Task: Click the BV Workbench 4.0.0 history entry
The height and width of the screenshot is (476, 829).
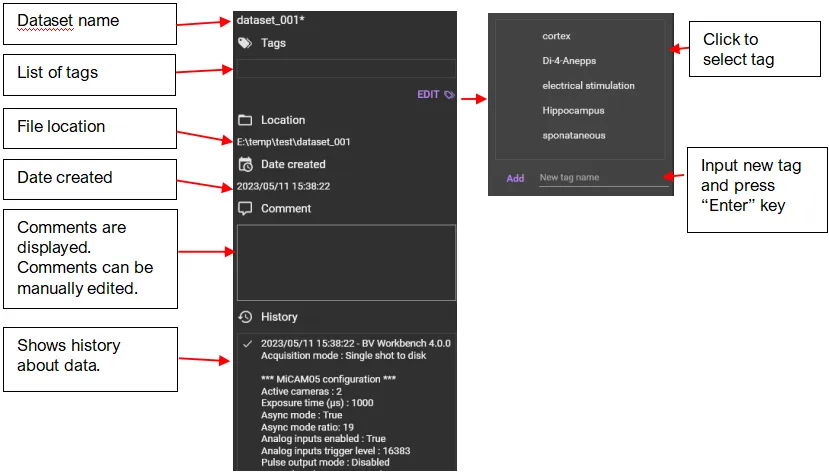Action: [355, 343]
